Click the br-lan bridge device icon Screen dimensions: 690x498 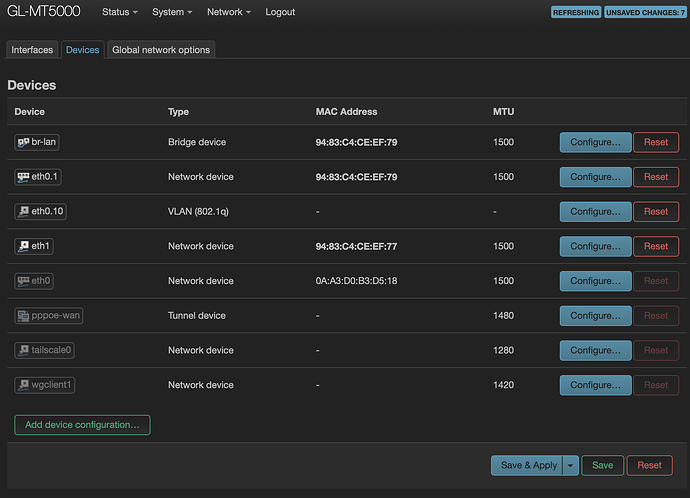[x=23, y=142]
